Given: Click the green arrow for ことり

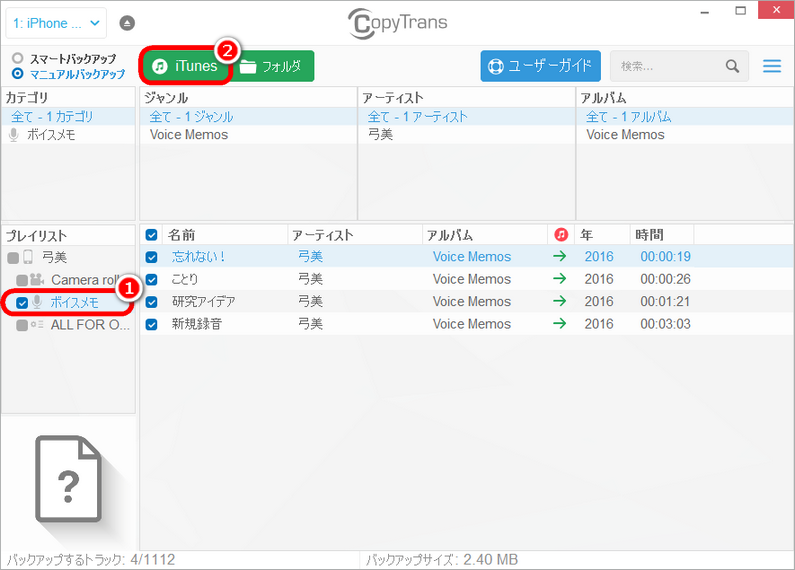Looking at the screenshot, I should point(560,278).
